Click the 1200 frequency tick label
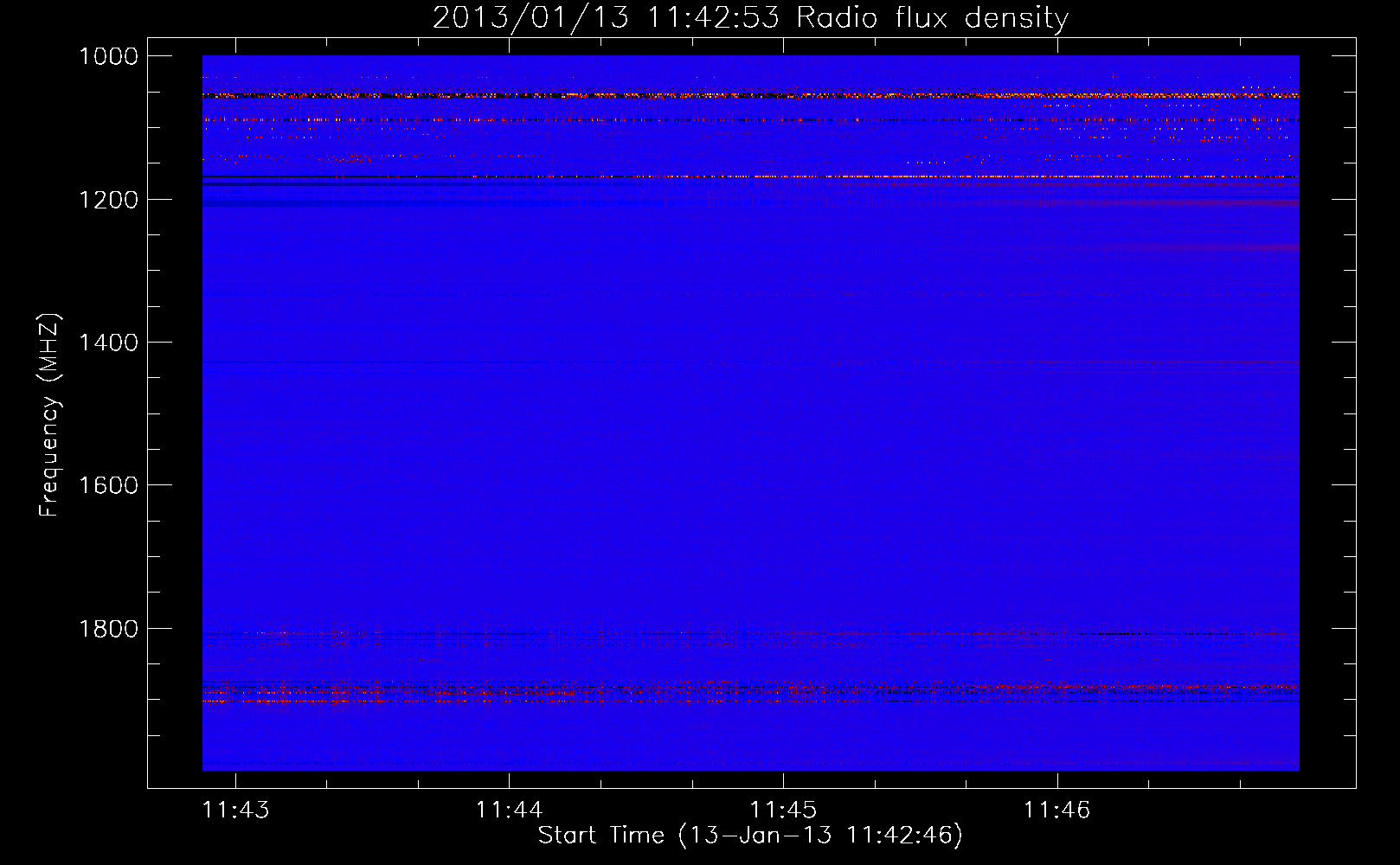Viewport: 1400px width, 865px height. [108, 200]
